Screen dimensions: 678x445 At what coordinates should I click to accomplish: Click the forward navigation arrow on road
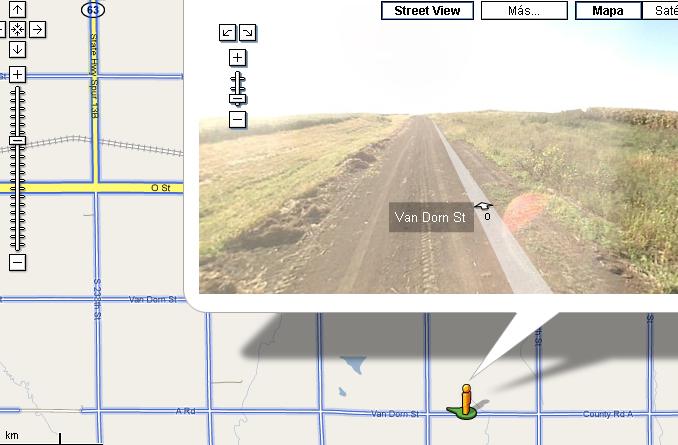(x=483, y=206)
